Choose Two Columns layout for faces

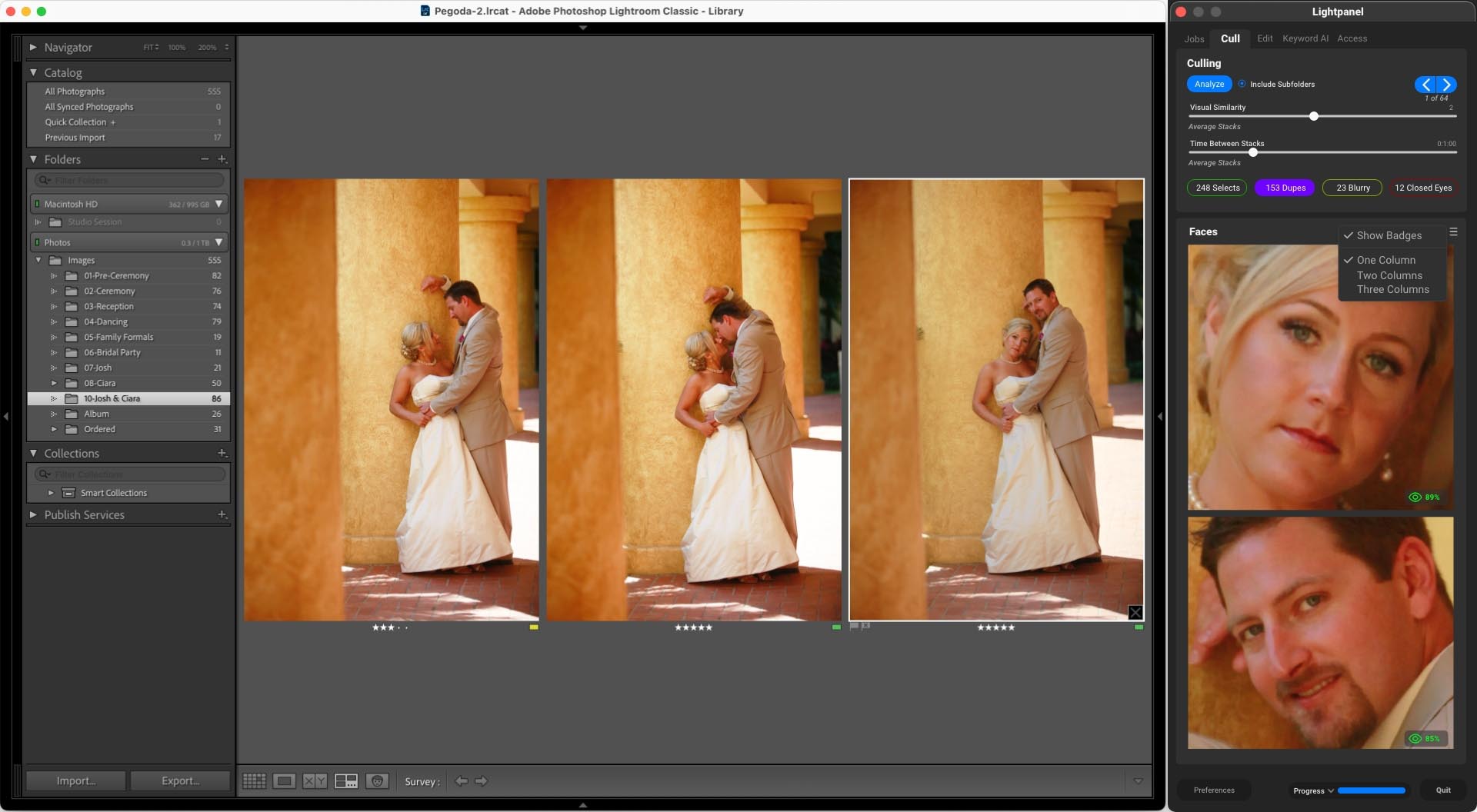click(x=1389, y=275)
